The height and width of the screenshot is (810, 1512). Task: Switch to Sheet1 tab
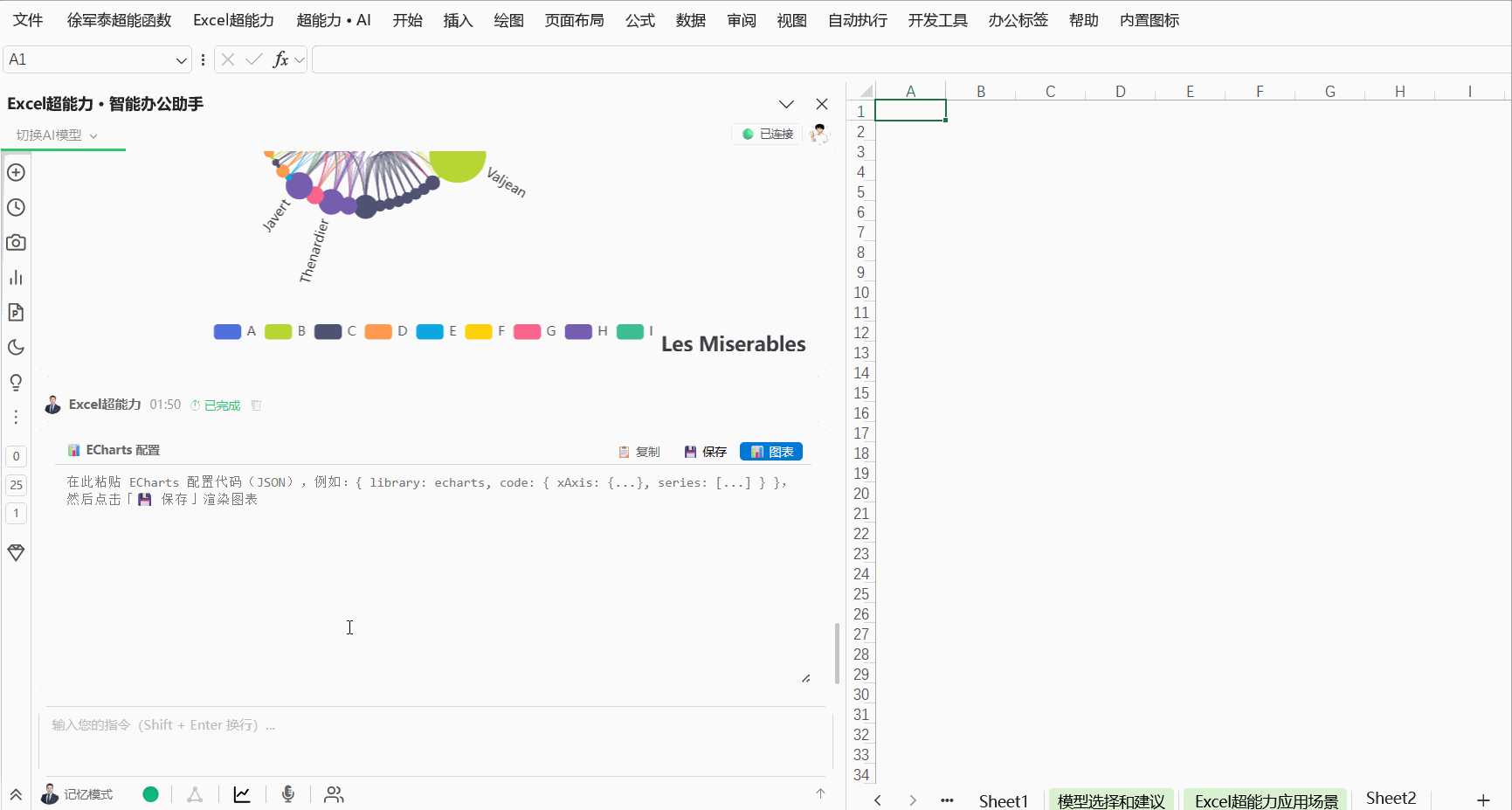tap(1003, 800)
